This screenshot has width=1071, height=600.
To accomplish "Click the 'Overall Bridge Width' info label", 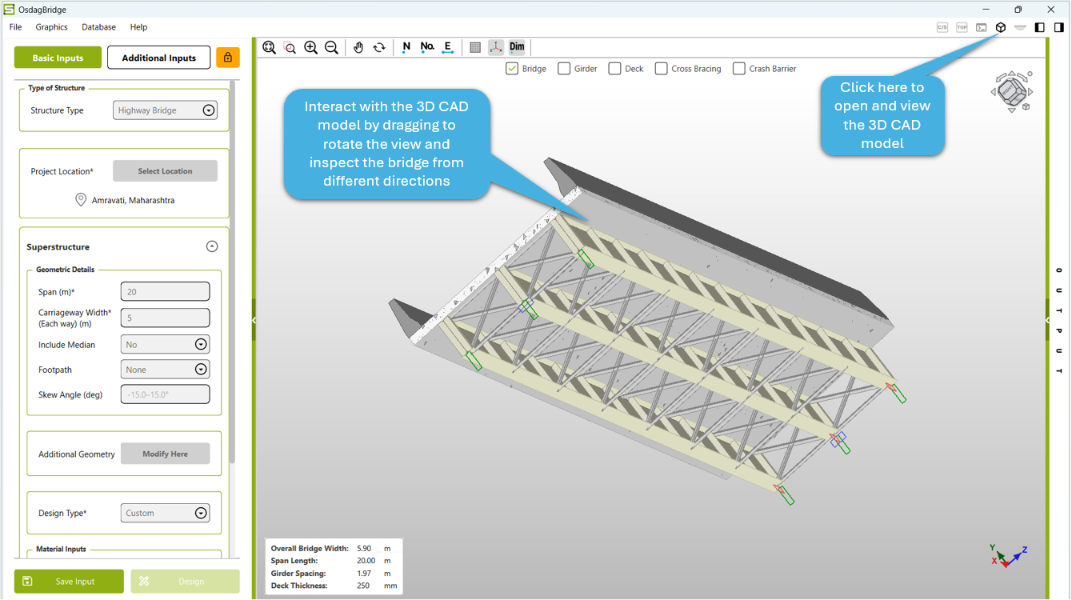I will [x=309, y=548].
